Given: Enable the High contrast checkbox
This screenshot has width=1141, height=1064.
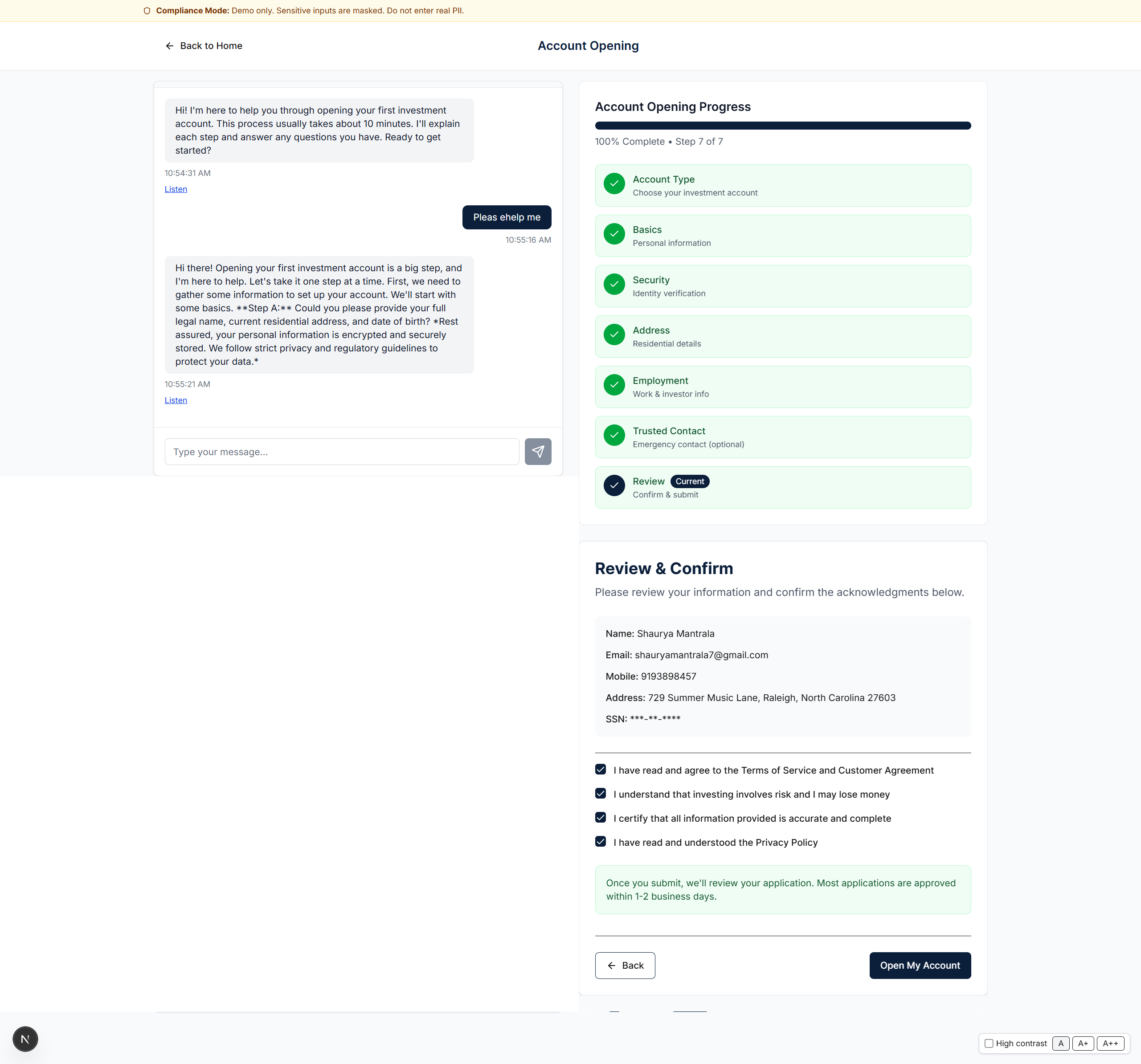Looking at the screenshot, I should [988, 1044].
